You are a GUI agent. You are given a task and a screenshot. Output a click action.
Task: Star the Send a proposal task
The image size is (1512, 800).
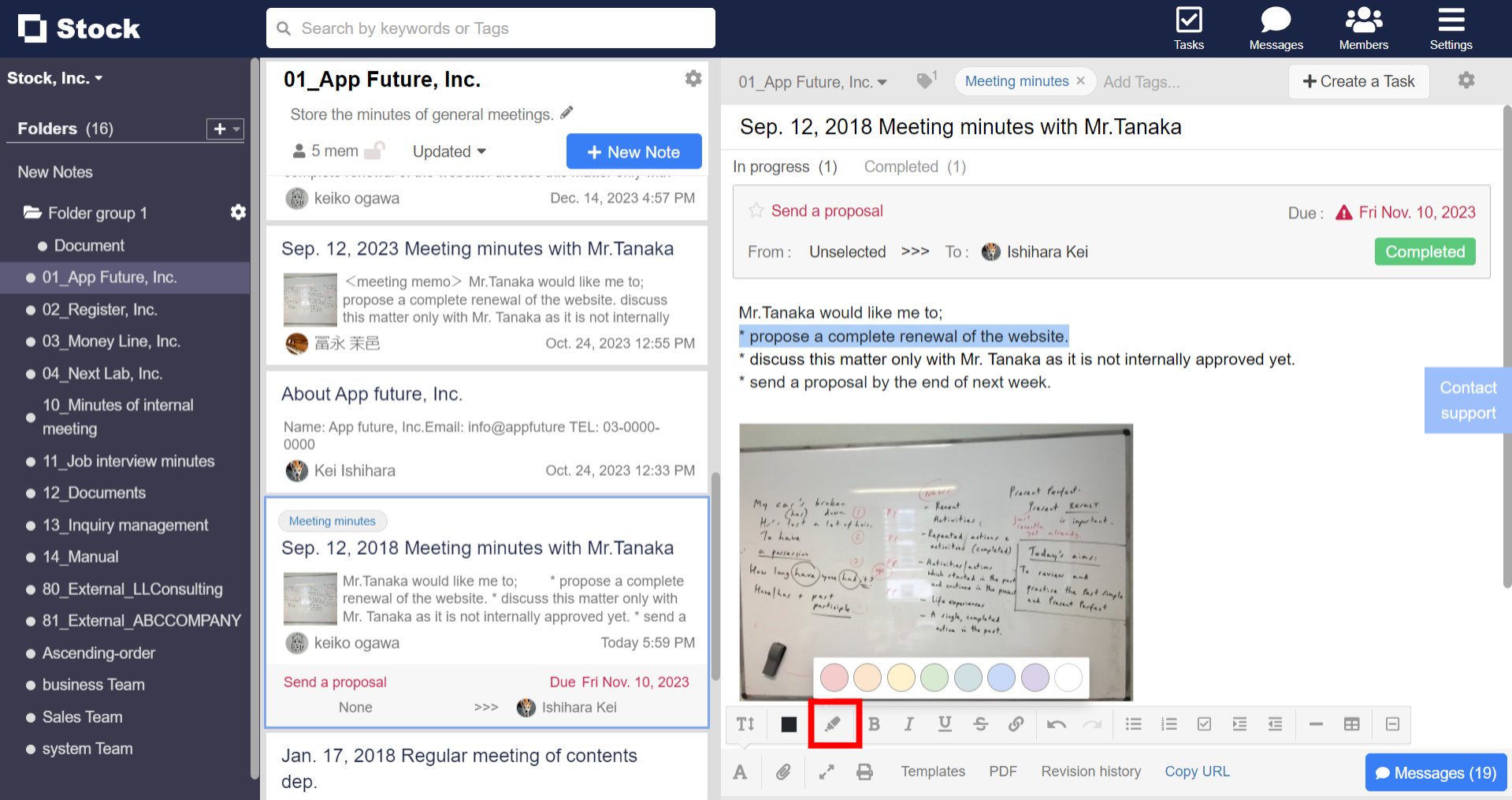click(756, 210)
